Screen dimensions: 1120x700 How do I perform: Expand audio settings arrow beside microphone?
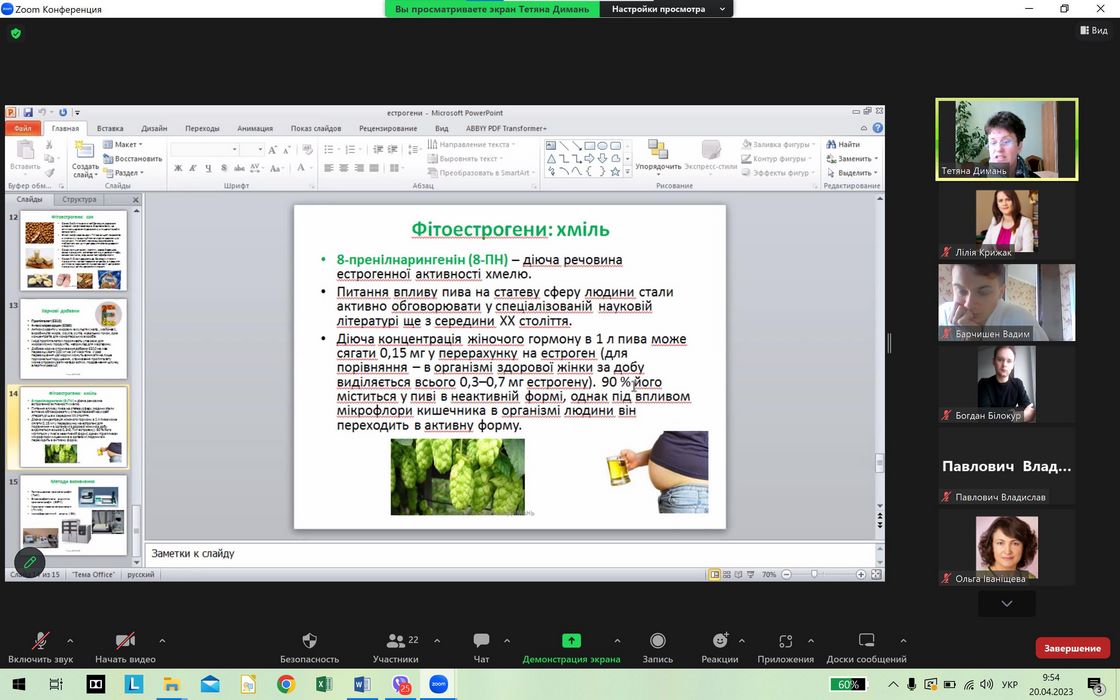tap(70, 640)
